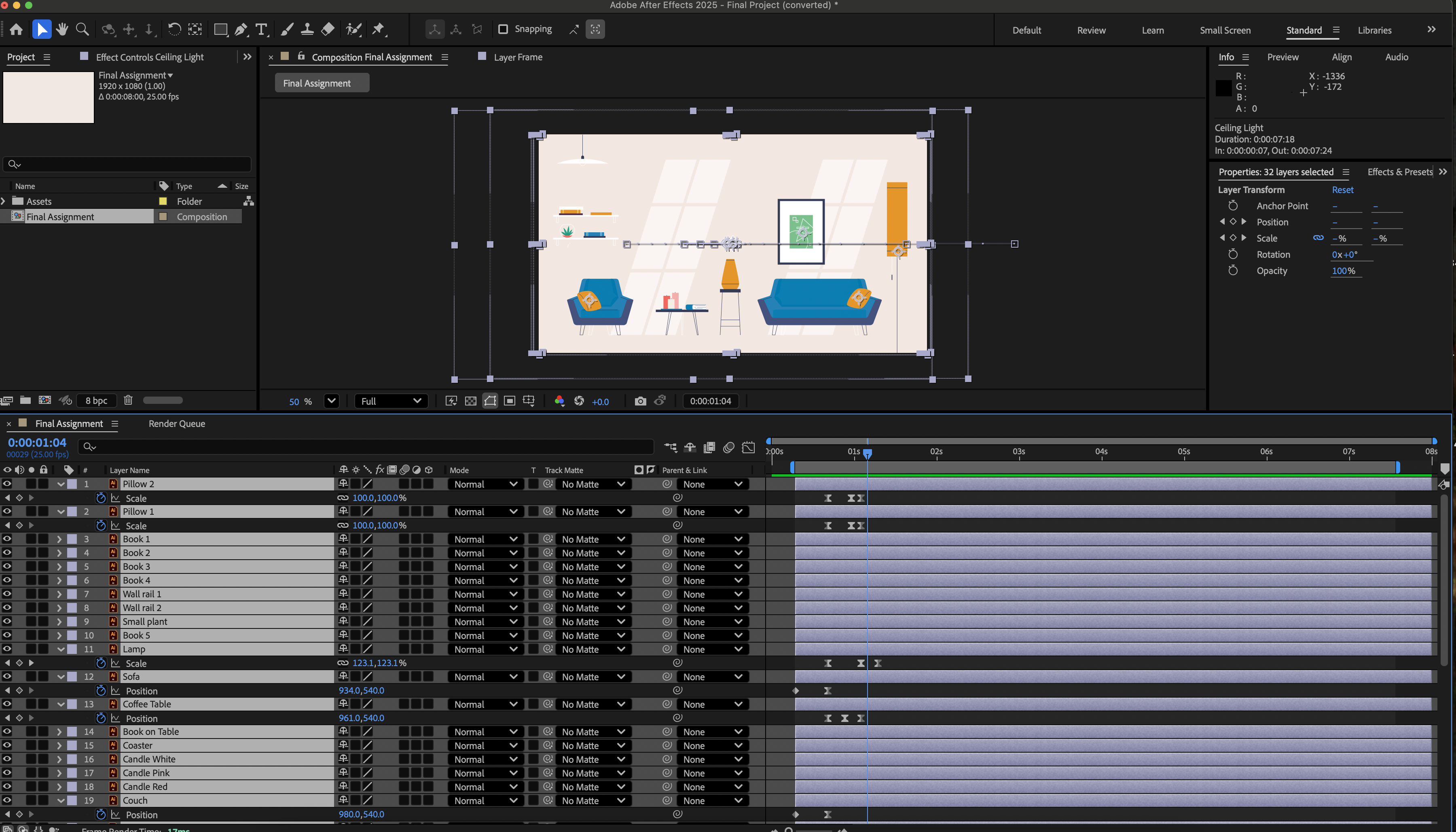
Task: Click the reset exposure icon
Action: [x=579, y=401]
